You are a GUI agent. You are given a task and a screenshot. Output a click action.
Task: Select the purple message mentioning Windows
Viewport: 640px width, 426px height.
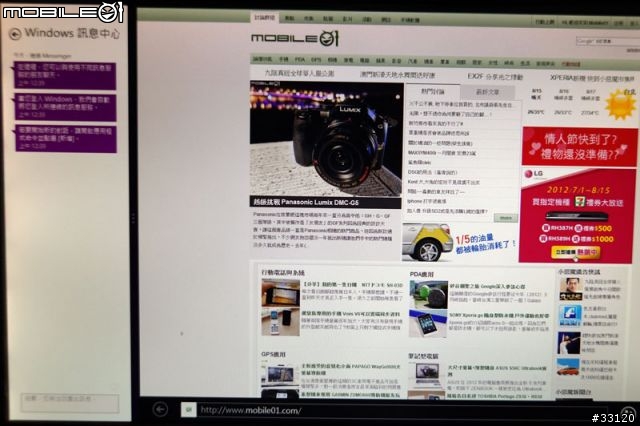click(x=65, y=107)
